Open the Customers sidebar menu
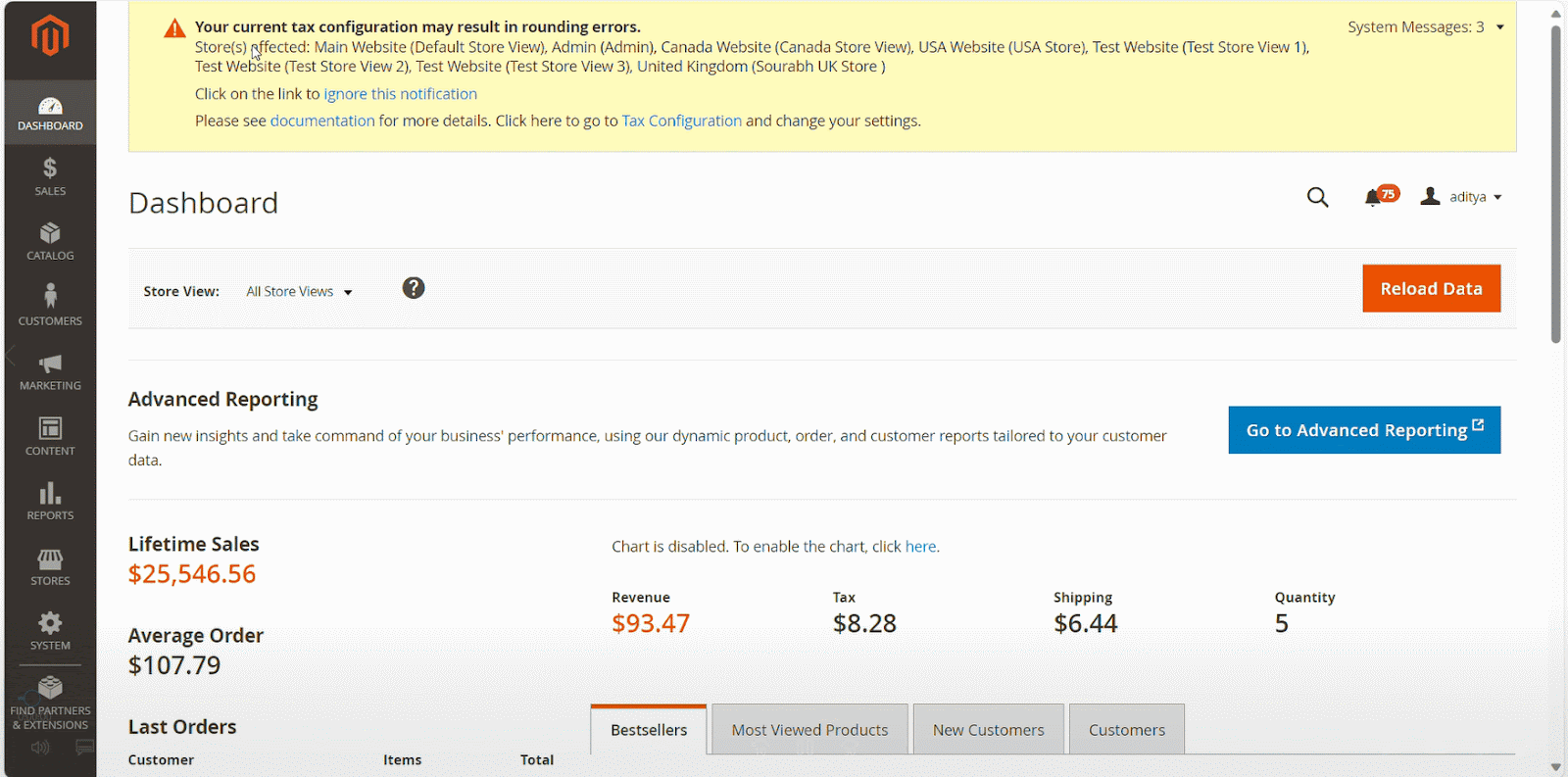Viewport: 1568px width, 777px height. (x=50, y=305)
